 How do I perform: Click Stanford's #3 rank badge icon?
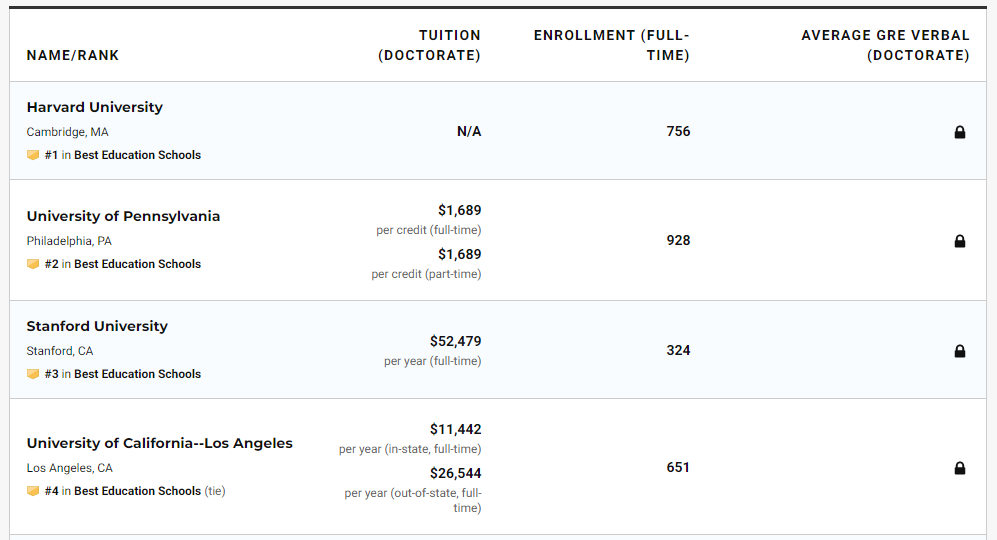point(33,374)
